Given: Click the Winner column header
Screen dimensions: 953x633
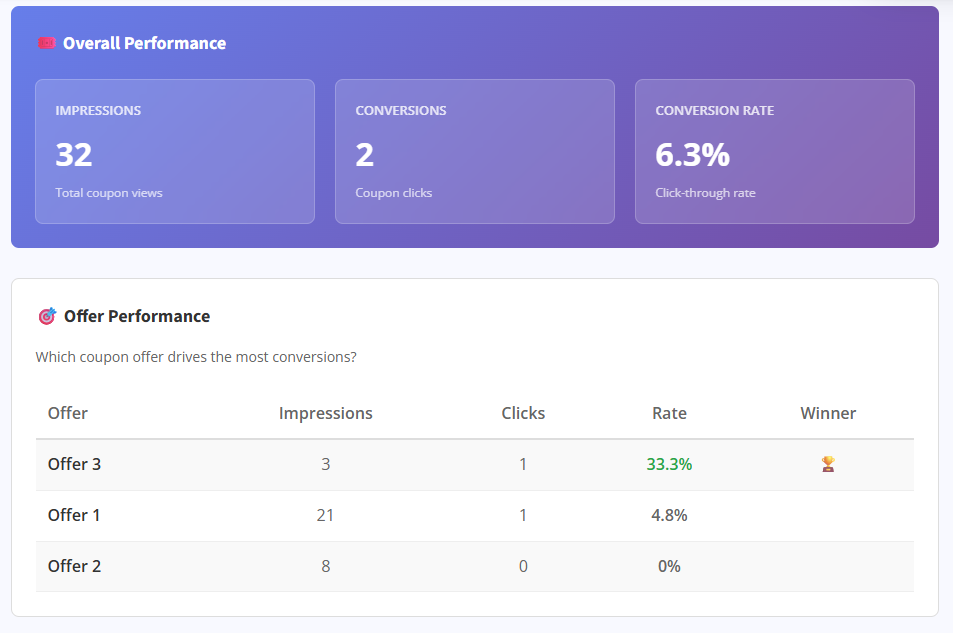Looking at the screenshot, I should tap(828, 413).
